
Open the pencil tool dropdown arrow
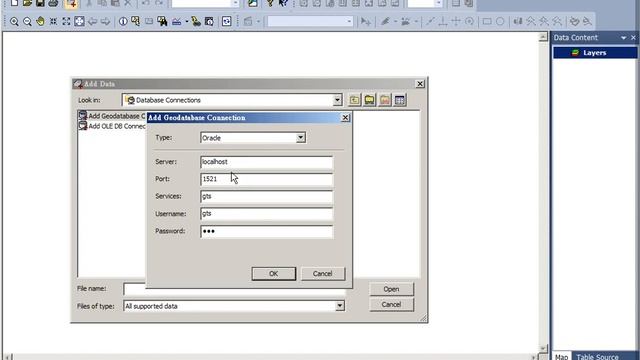tap(395, 21)
